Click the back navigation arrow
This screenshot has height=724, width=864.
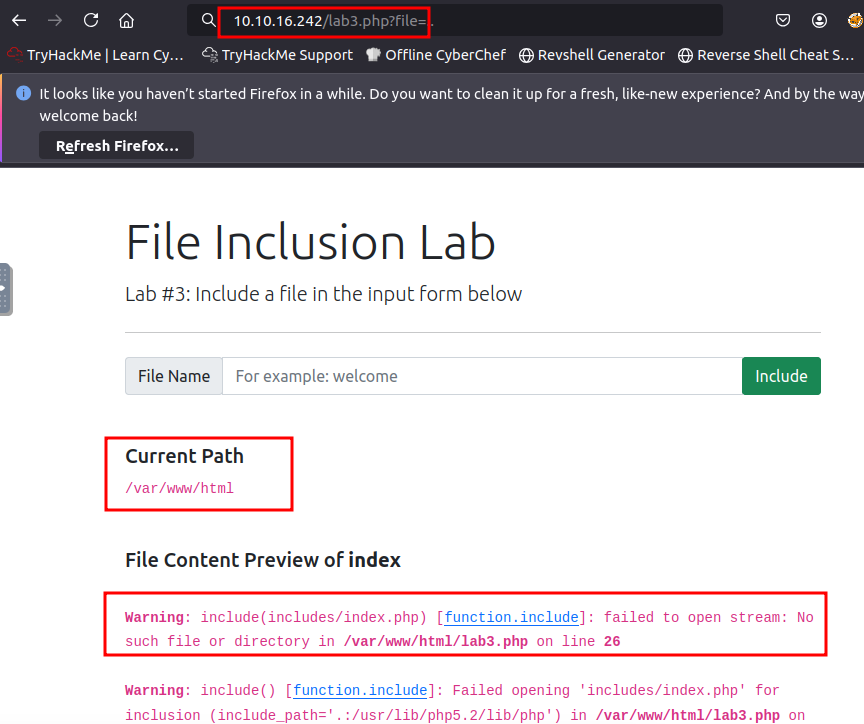pos(18,19)
